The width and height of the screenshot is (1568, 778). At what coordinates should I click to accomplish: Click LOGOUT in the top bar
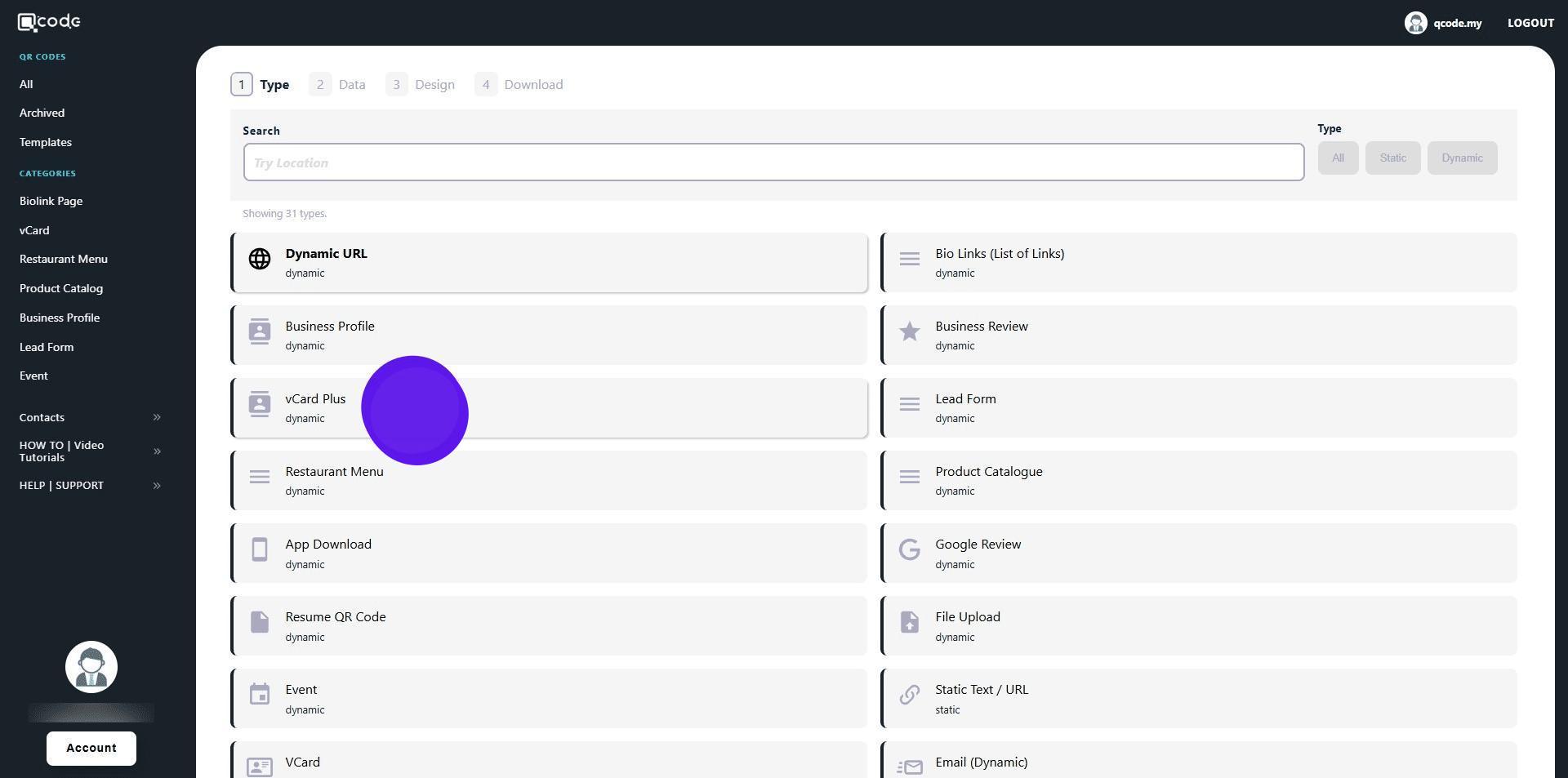tap(1530, 23)
